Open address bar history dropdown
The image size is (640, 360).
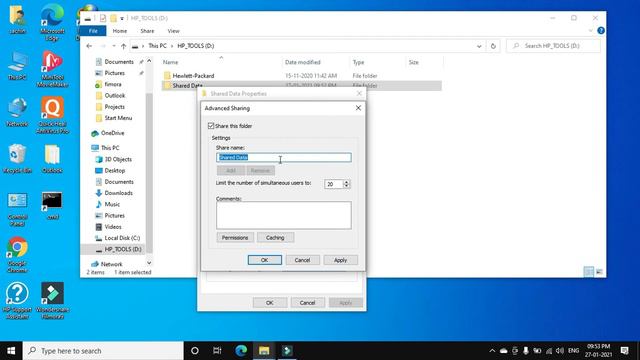tap(479, 46)
